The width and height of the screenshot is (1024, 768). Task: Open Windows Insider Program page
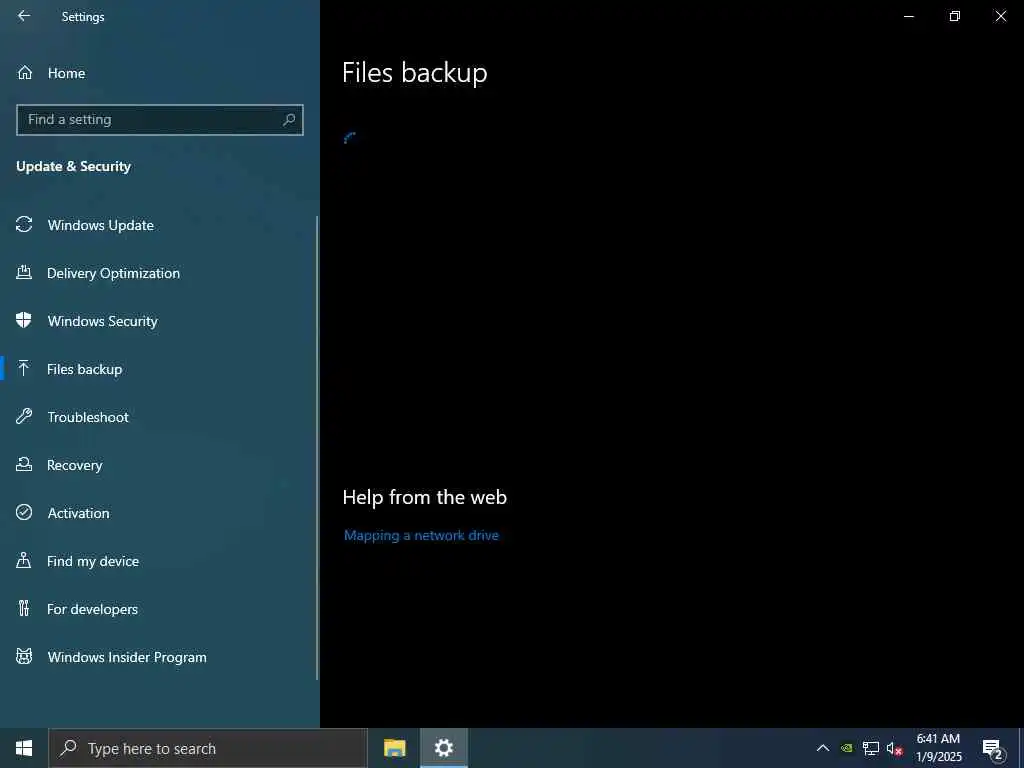coord(159,657)
